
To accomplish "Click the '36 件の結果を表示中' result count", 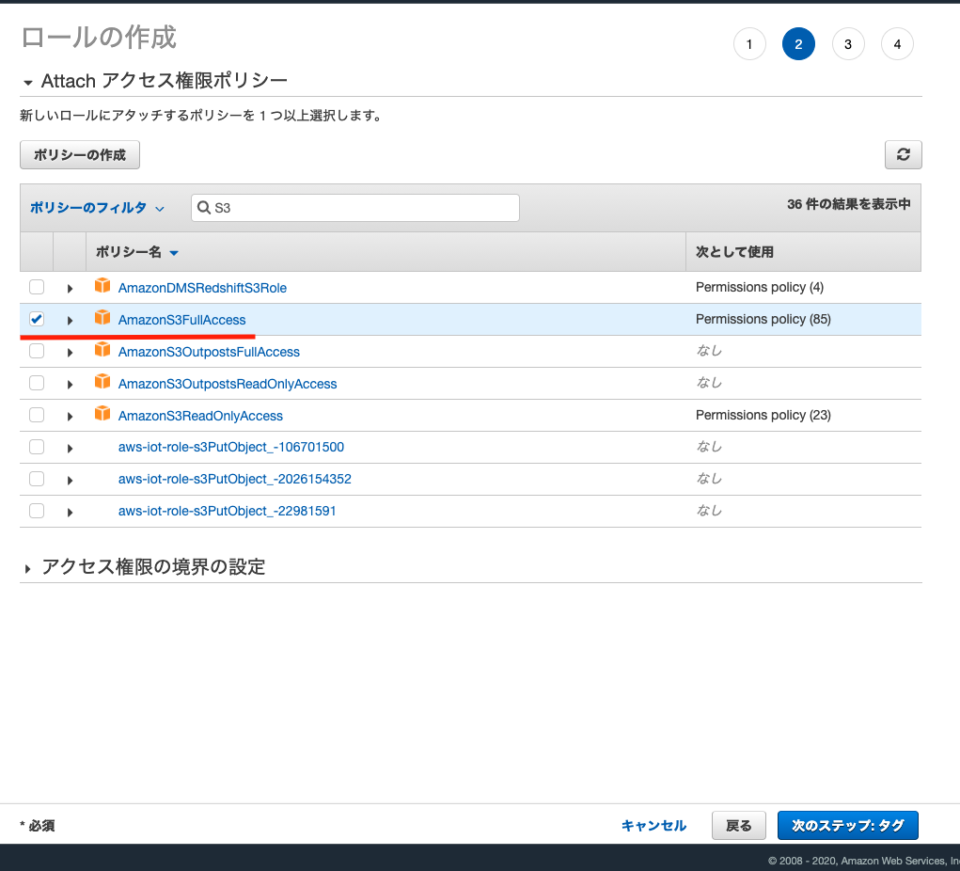I will [x=849, y=204].
